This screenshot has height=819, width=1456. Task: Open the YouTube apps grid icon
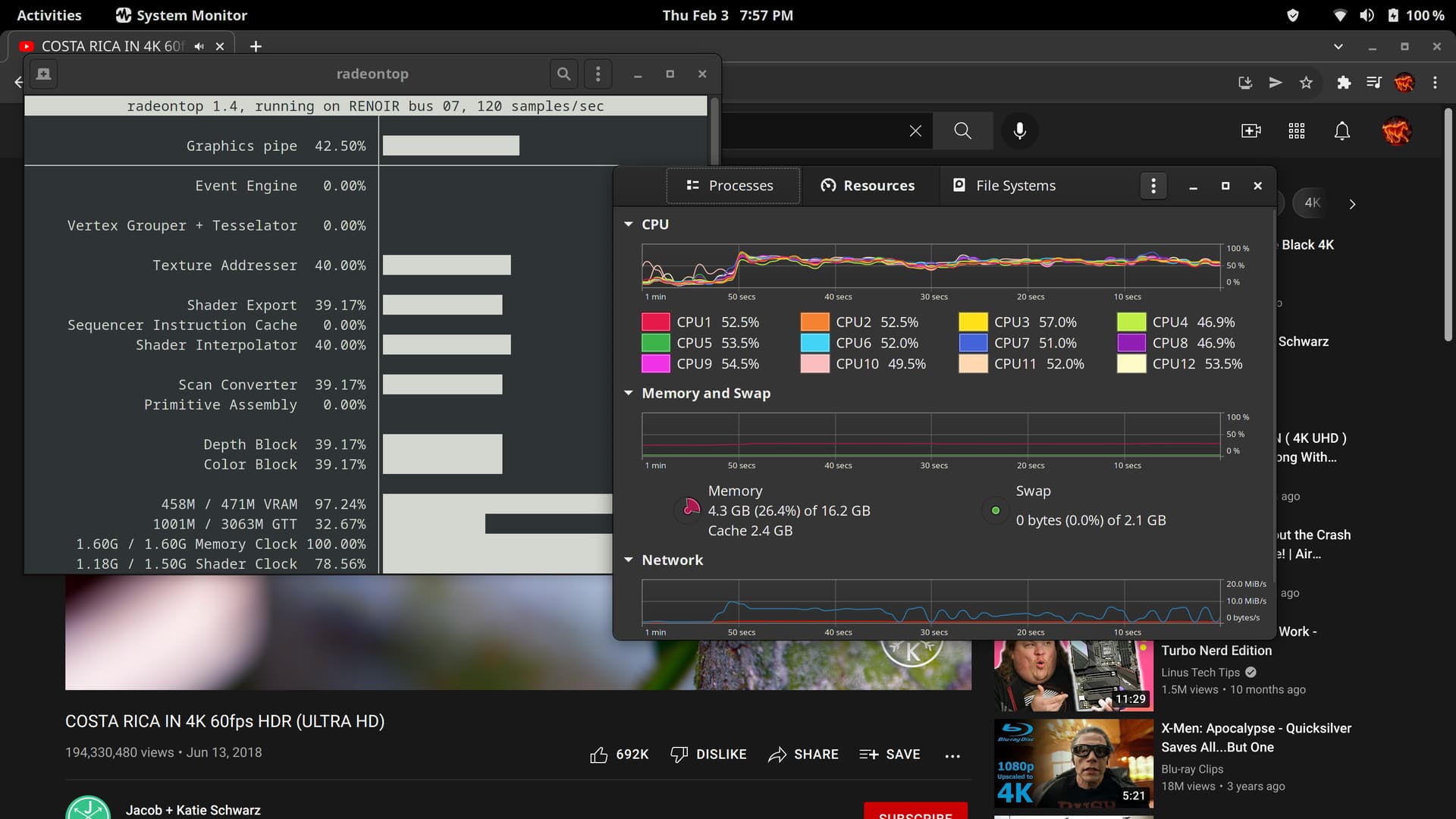point(1296,131)
